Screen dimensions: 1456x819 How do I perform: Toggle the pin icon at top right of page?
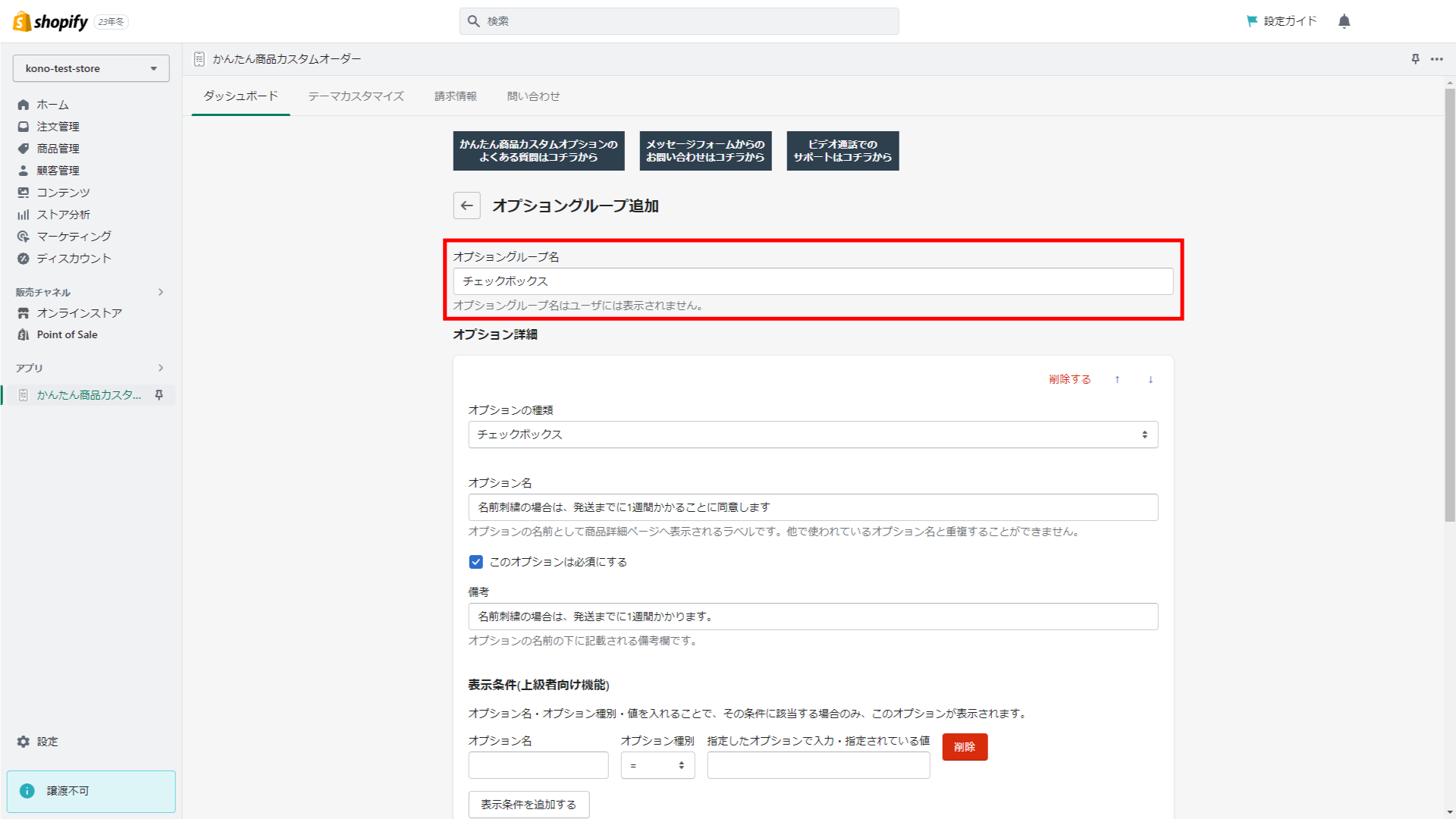[x=1415, y=59]
